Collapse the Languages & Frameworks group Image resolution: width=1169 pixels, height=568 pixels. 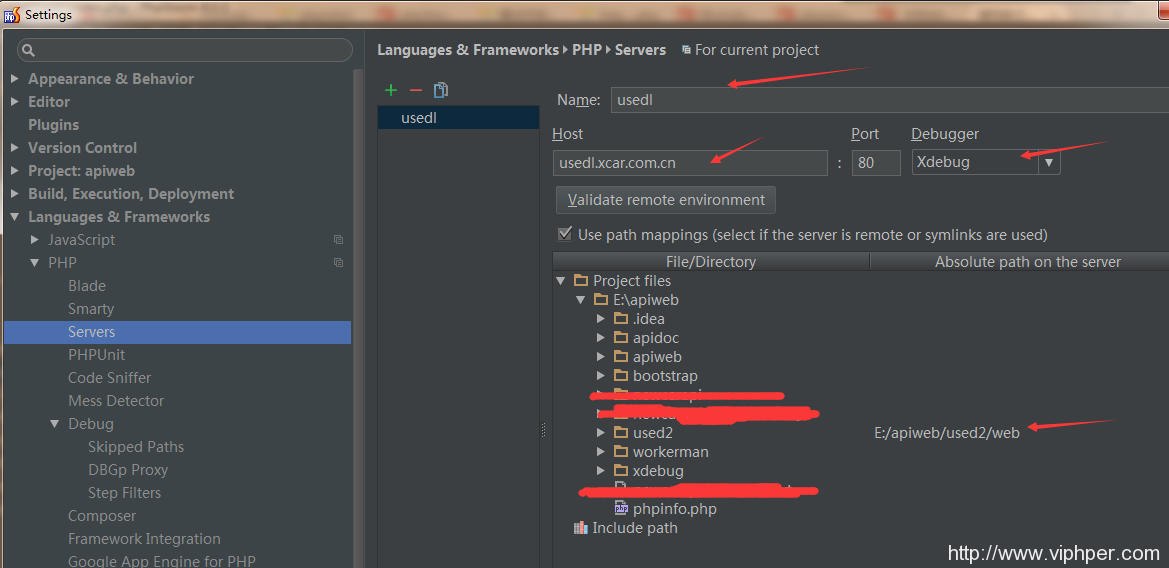(15, 217)
